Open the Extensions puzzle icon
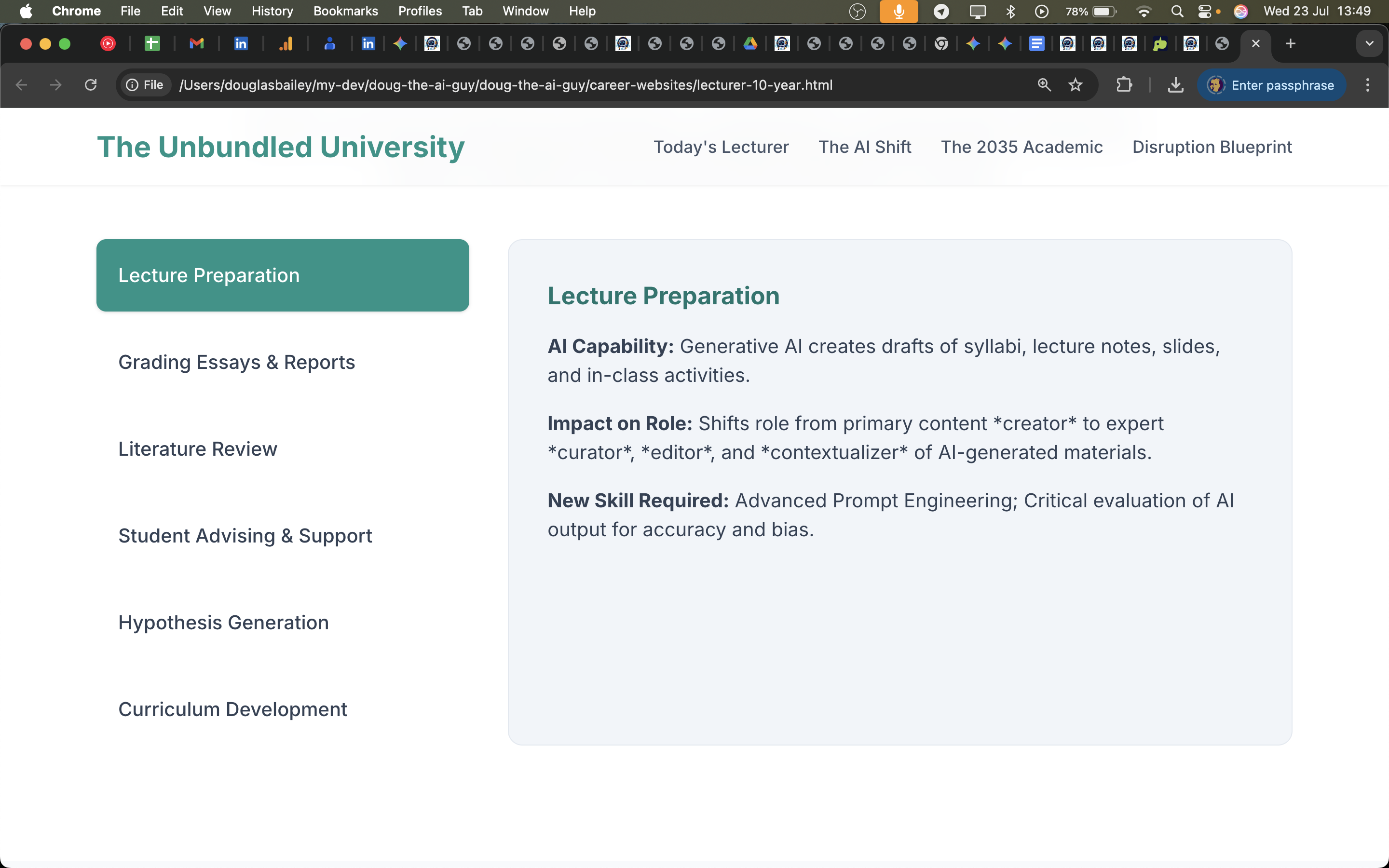The width and height of the screenshot is (1389, 868). point(1124,85)
